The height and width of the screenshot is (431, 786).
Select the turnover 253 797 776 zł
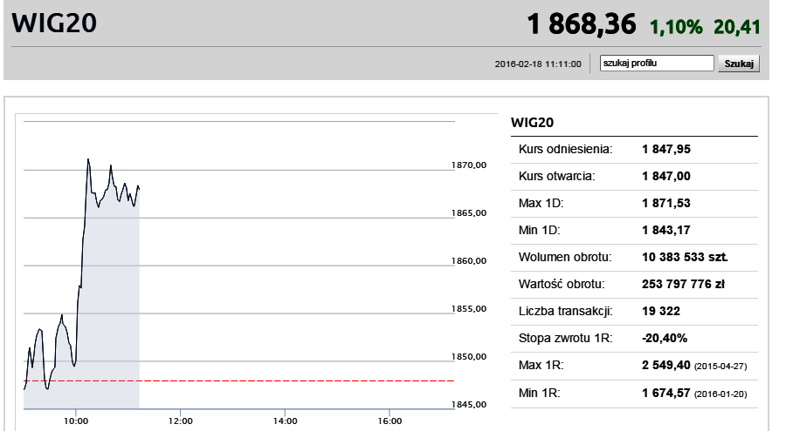pyautogui.click(x=683, y=285)
